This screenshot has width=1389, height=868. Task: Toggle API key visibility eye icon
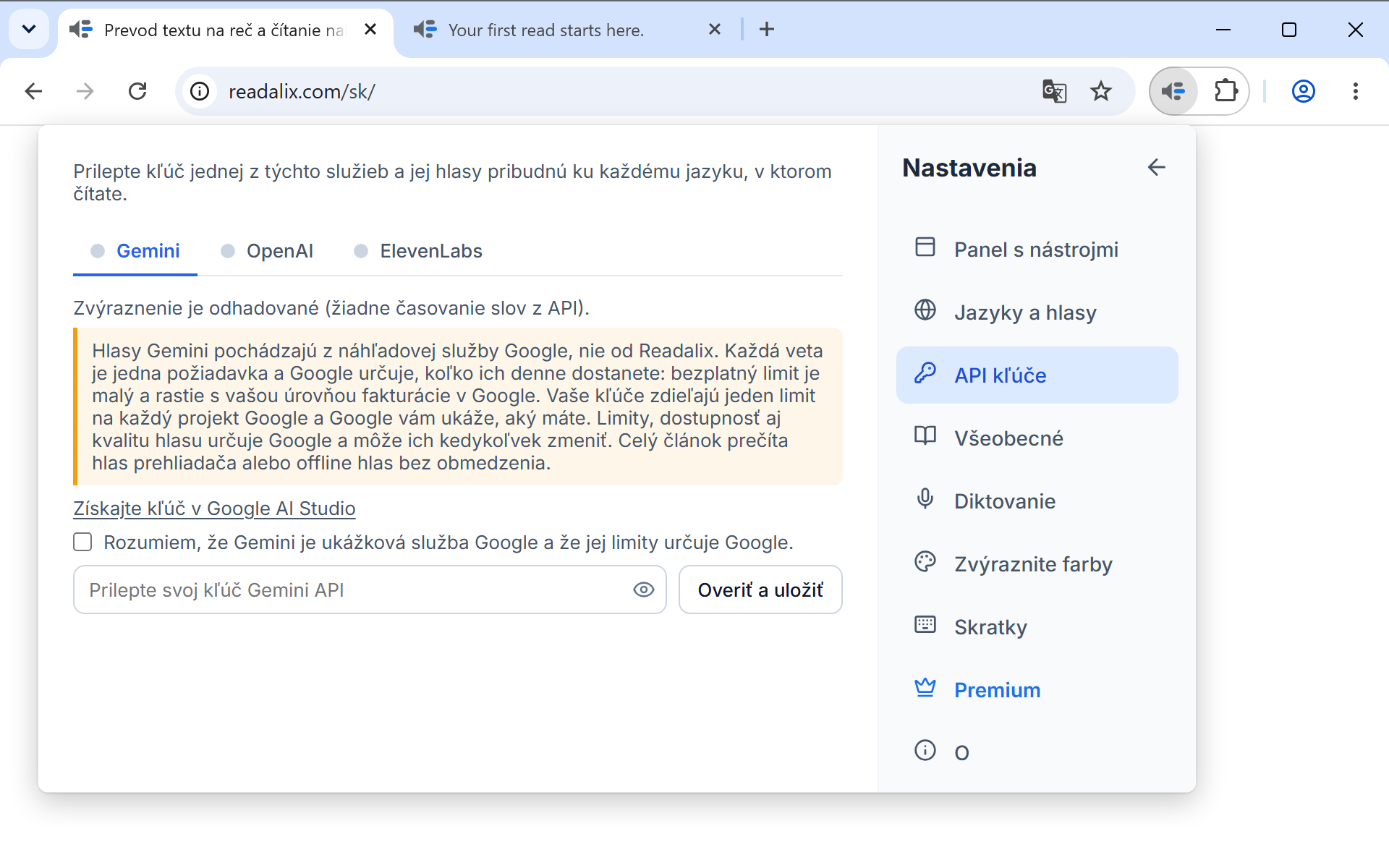(x=643, y=590)
